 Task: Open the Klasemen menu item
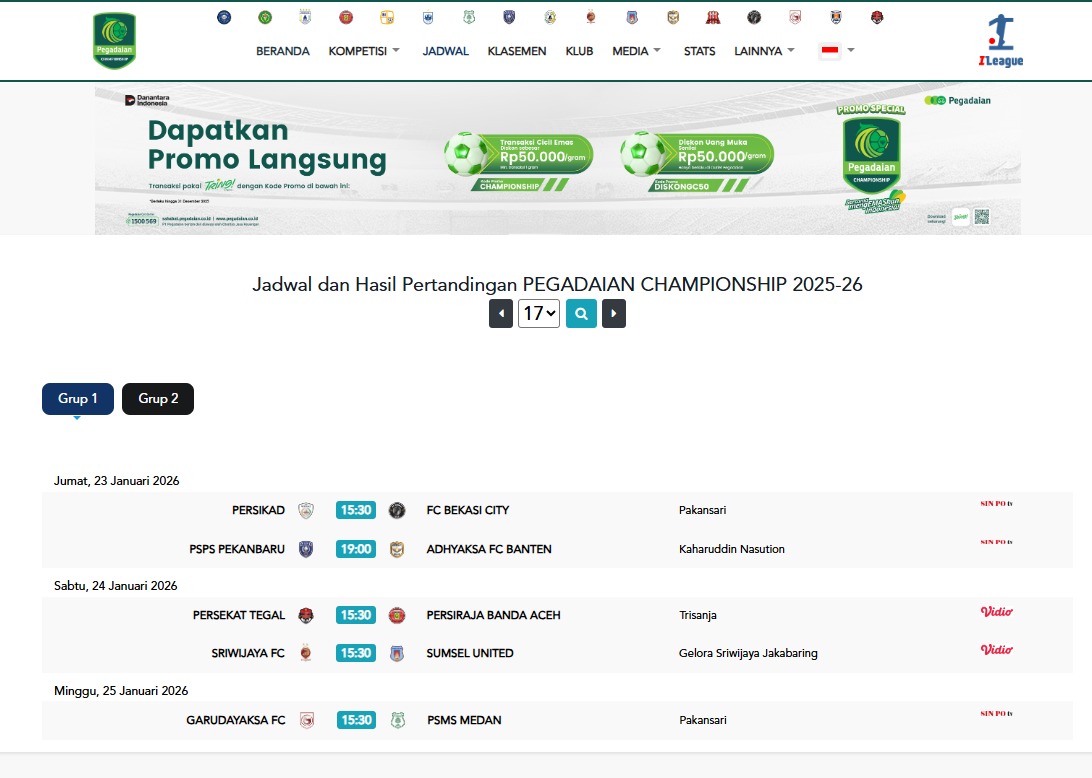click(x=516, y=51)
